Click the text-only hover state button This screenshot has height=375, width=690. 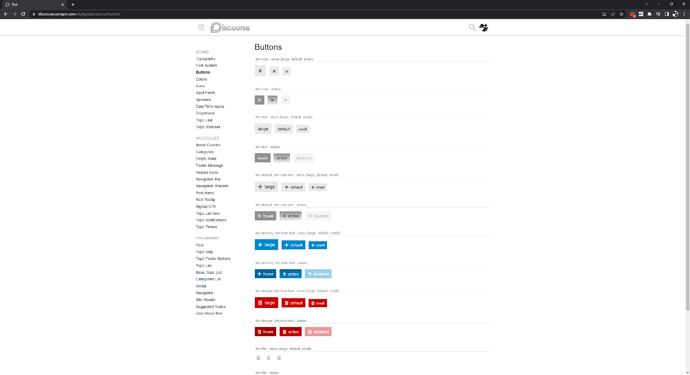click(262, 158)
